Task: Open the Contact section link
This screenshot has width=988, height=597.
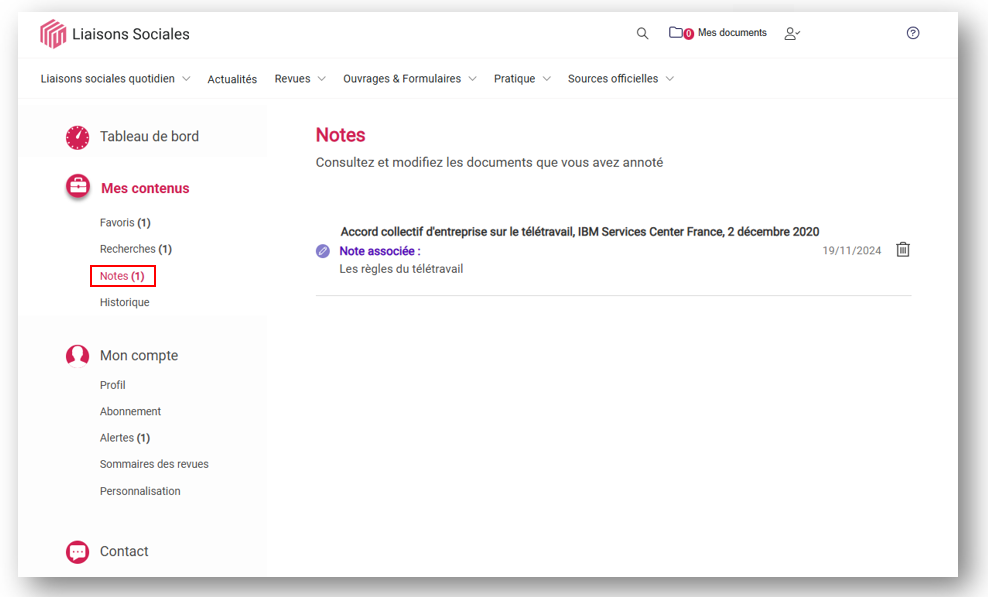Action: click(124, 552)
